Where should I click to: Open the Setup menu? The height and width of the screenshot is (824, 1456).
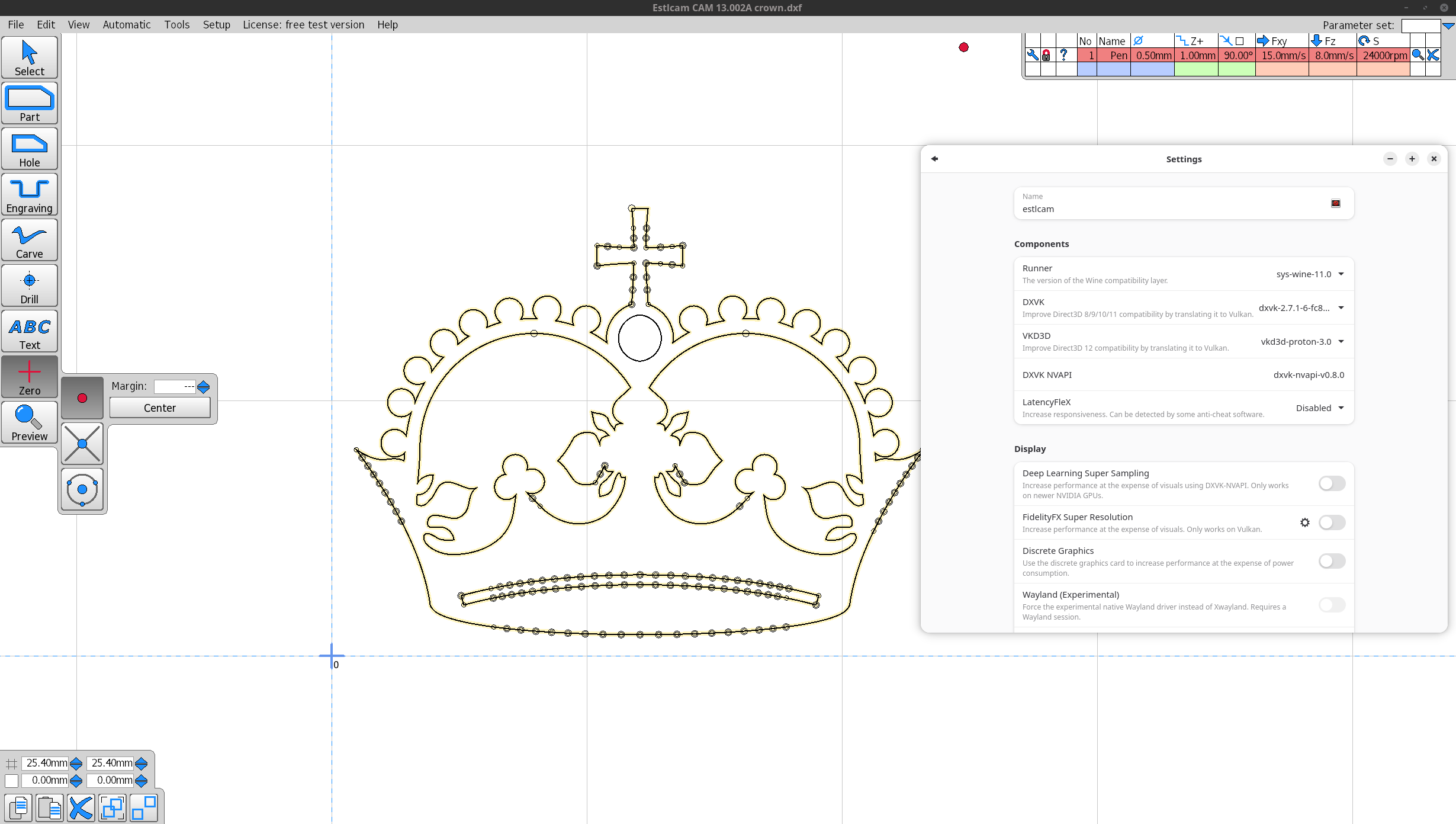click(216, 24)
